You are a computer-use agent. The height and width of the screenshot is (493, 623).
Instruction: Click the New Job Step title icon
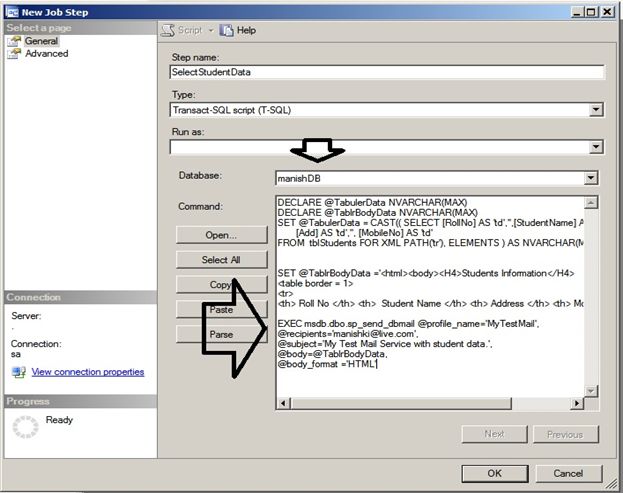tap(12, 12)
